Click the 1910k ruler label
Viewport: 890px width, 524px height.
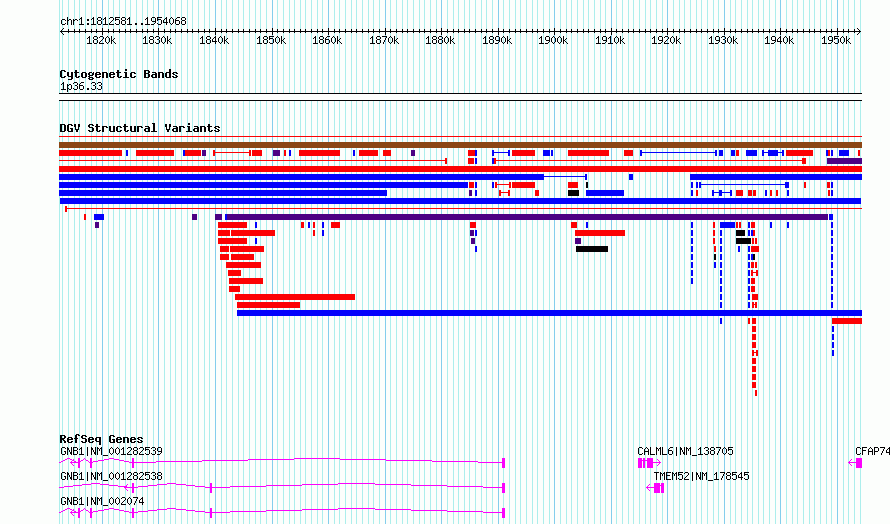(x=610, y=41)
